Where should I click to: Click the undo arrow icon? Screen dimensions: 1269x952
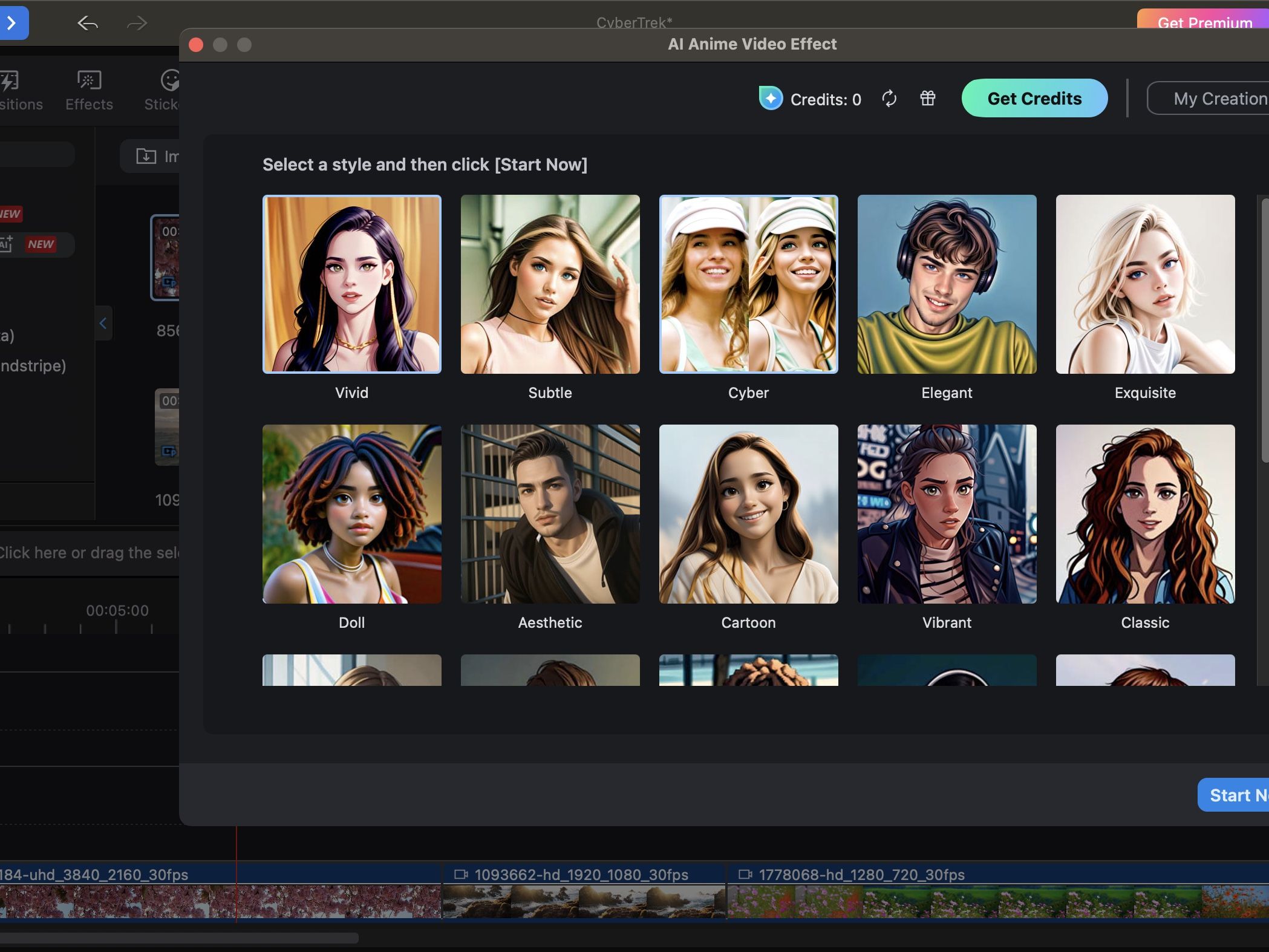click(88, 24)
